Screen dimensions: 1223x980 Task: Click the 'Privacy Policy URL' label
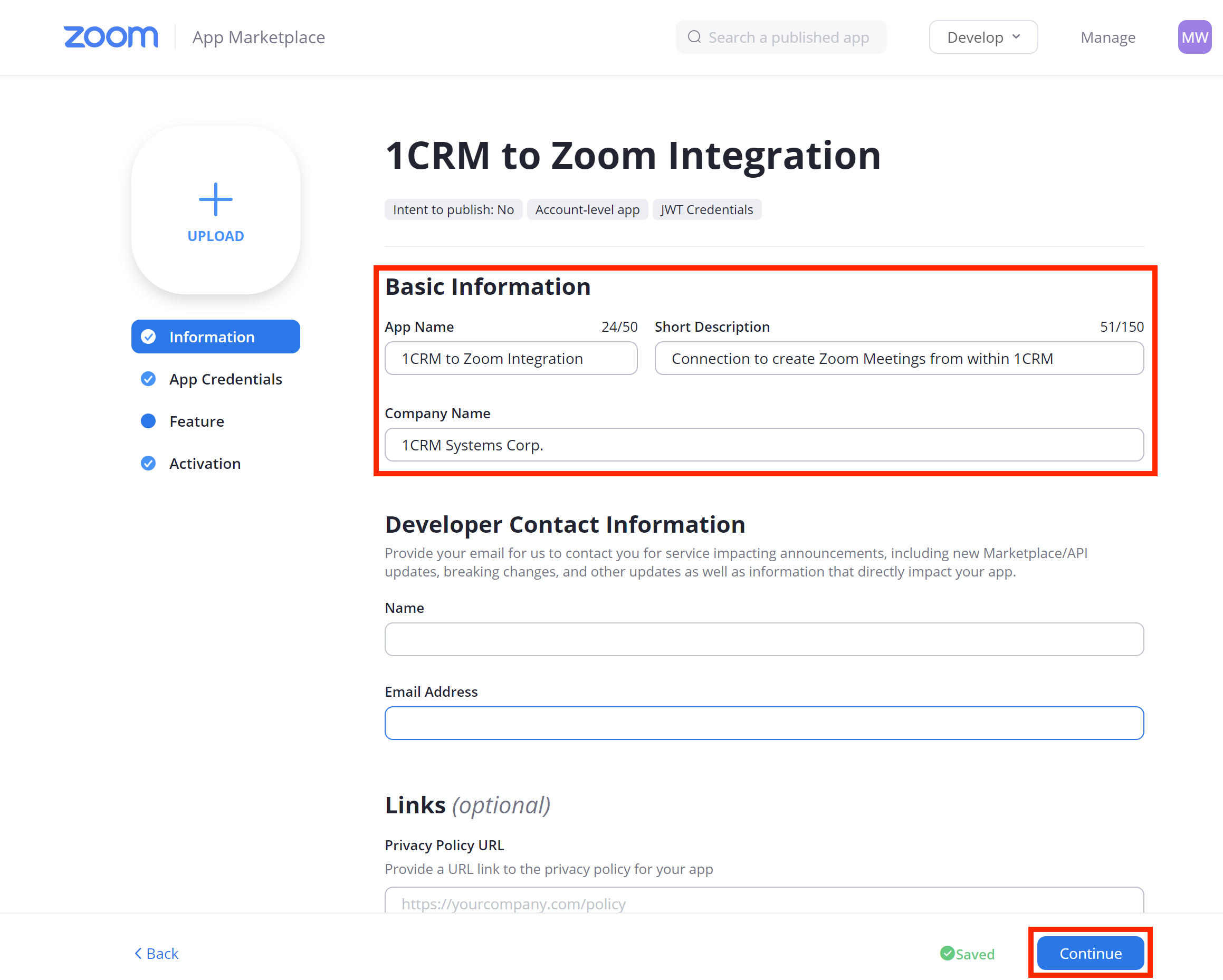[444, 846]
